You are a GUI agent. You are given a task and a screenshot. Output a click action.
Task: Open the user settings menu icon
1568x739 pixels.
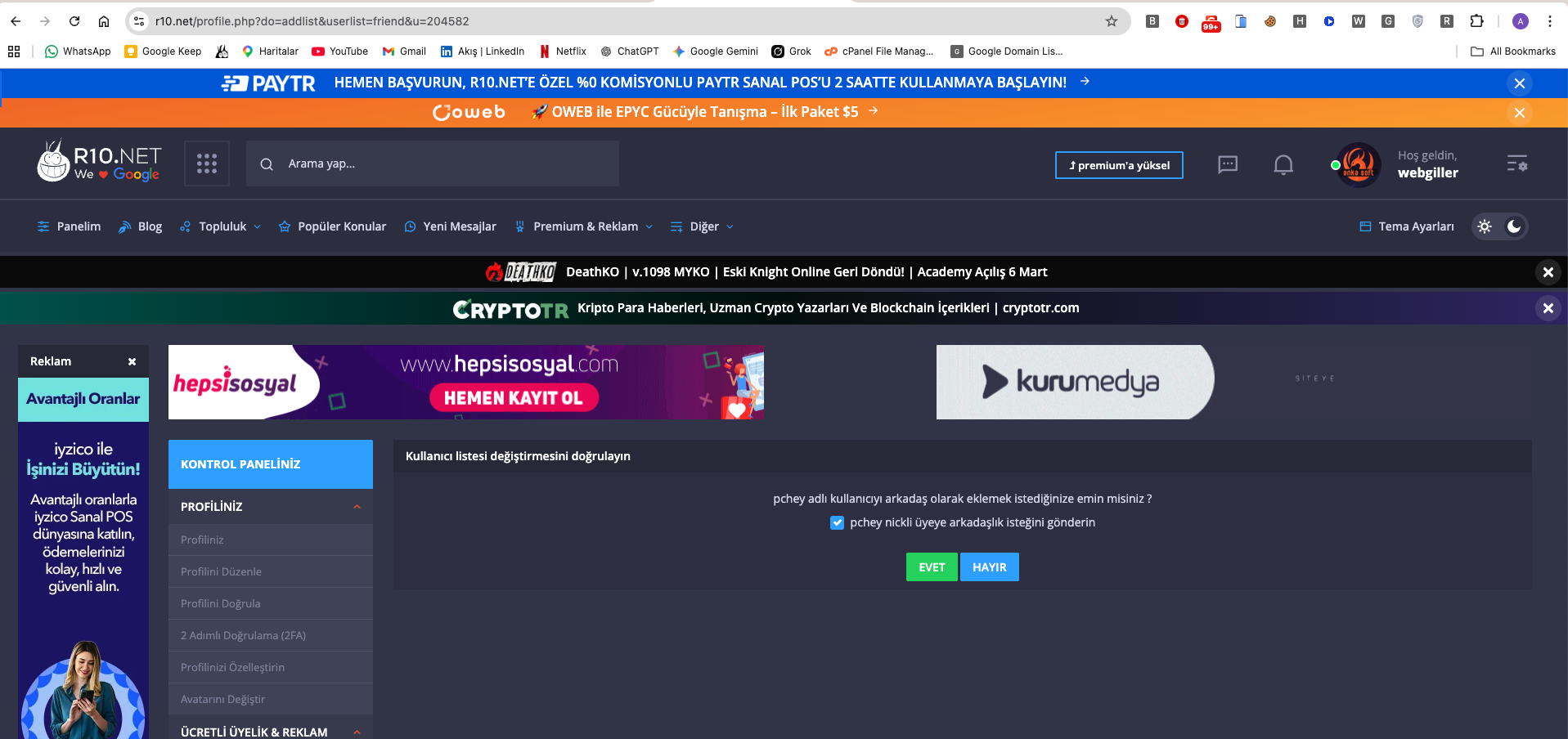click(1517, 163)
